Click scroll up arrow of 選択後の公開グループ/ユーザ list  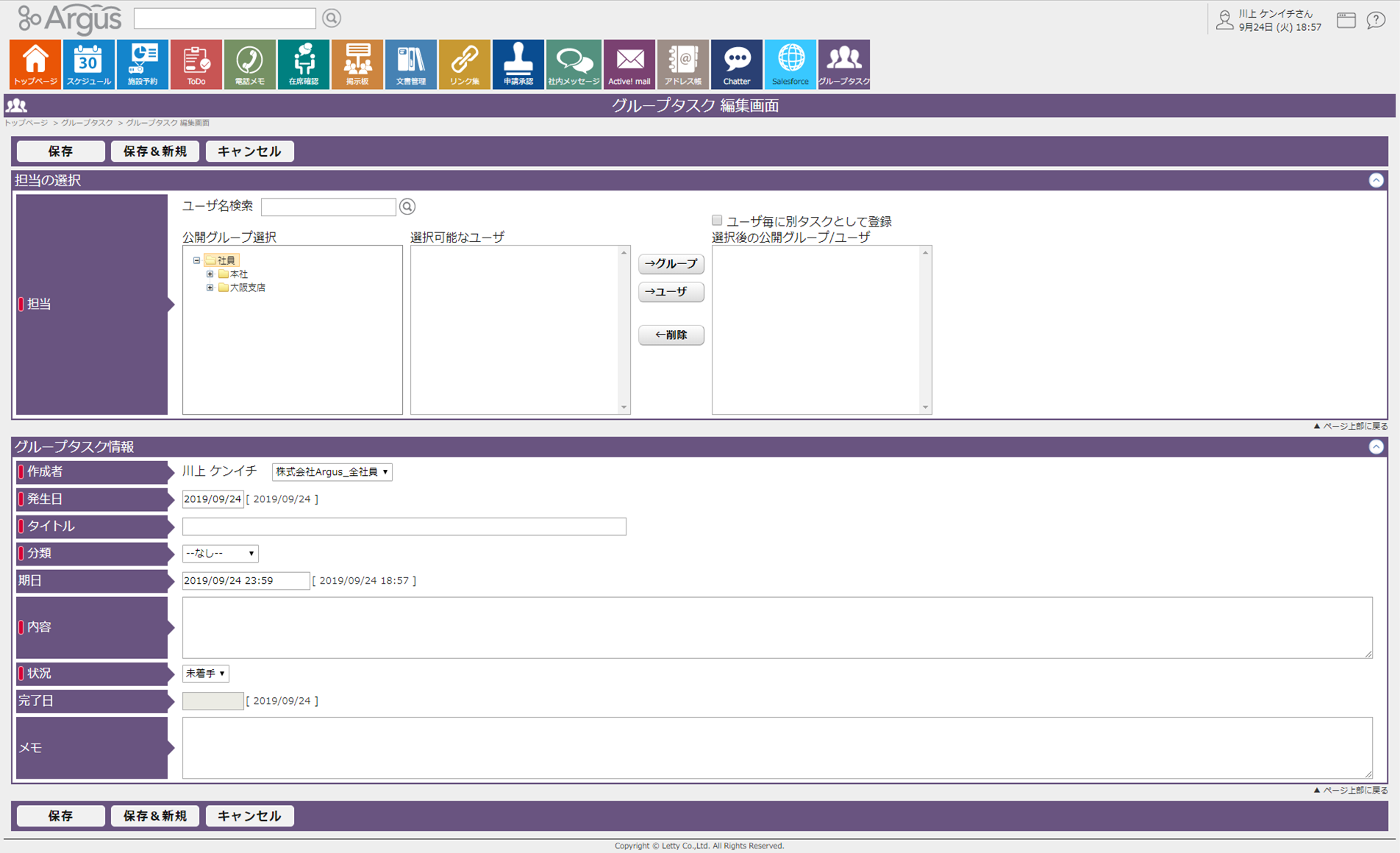pyautogui.click(x=926, y=253)
